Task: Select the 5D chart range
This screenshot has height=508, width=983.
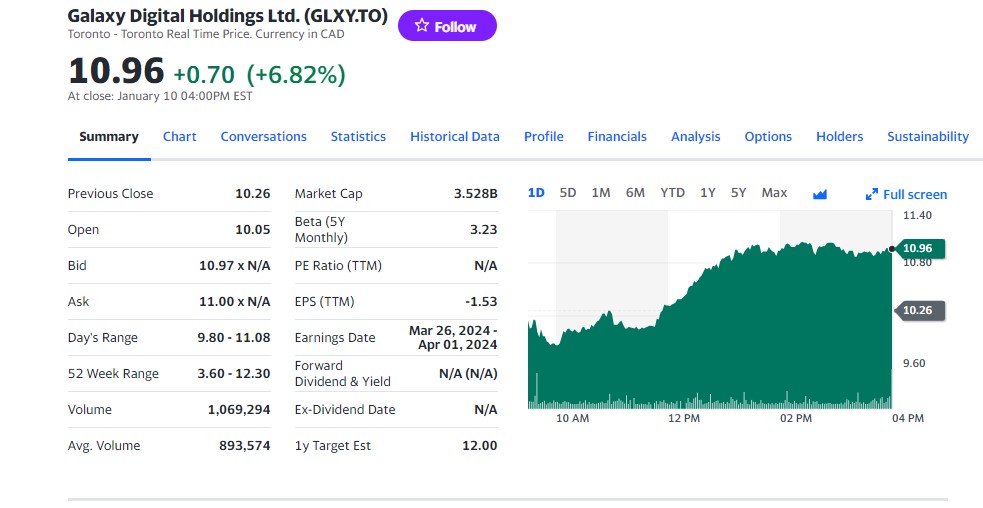Action: pos(568,193)
